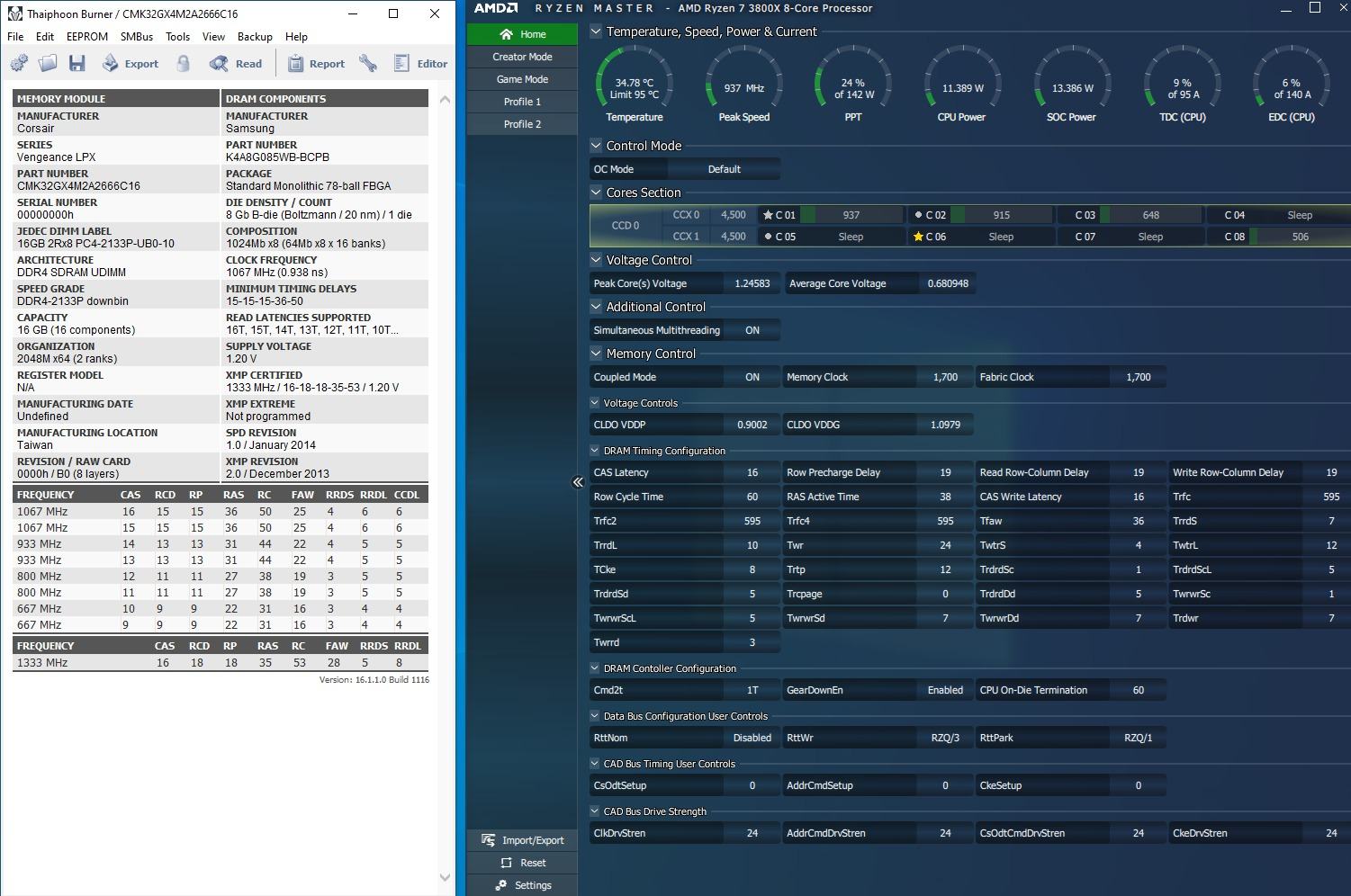1351x896 pixels.
Task: Open the Editor toolbar button
Action: [420, 63]
